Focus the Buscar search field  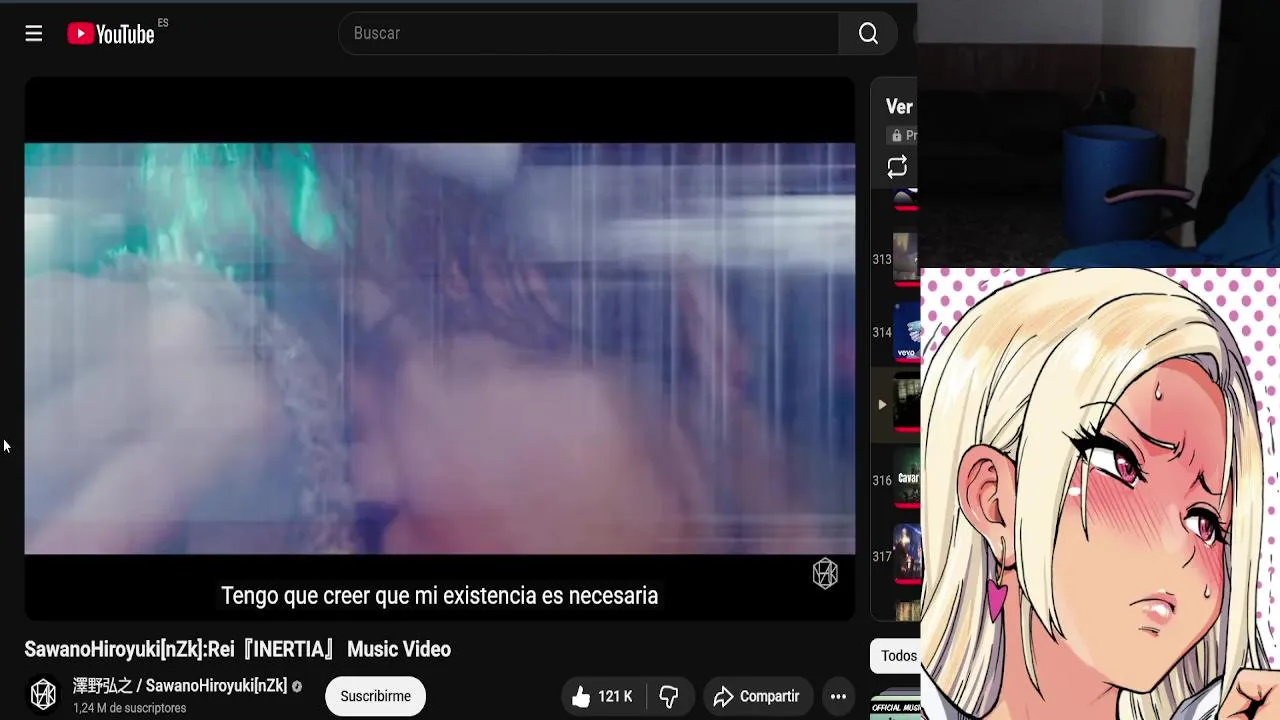[x=589, y=33]
